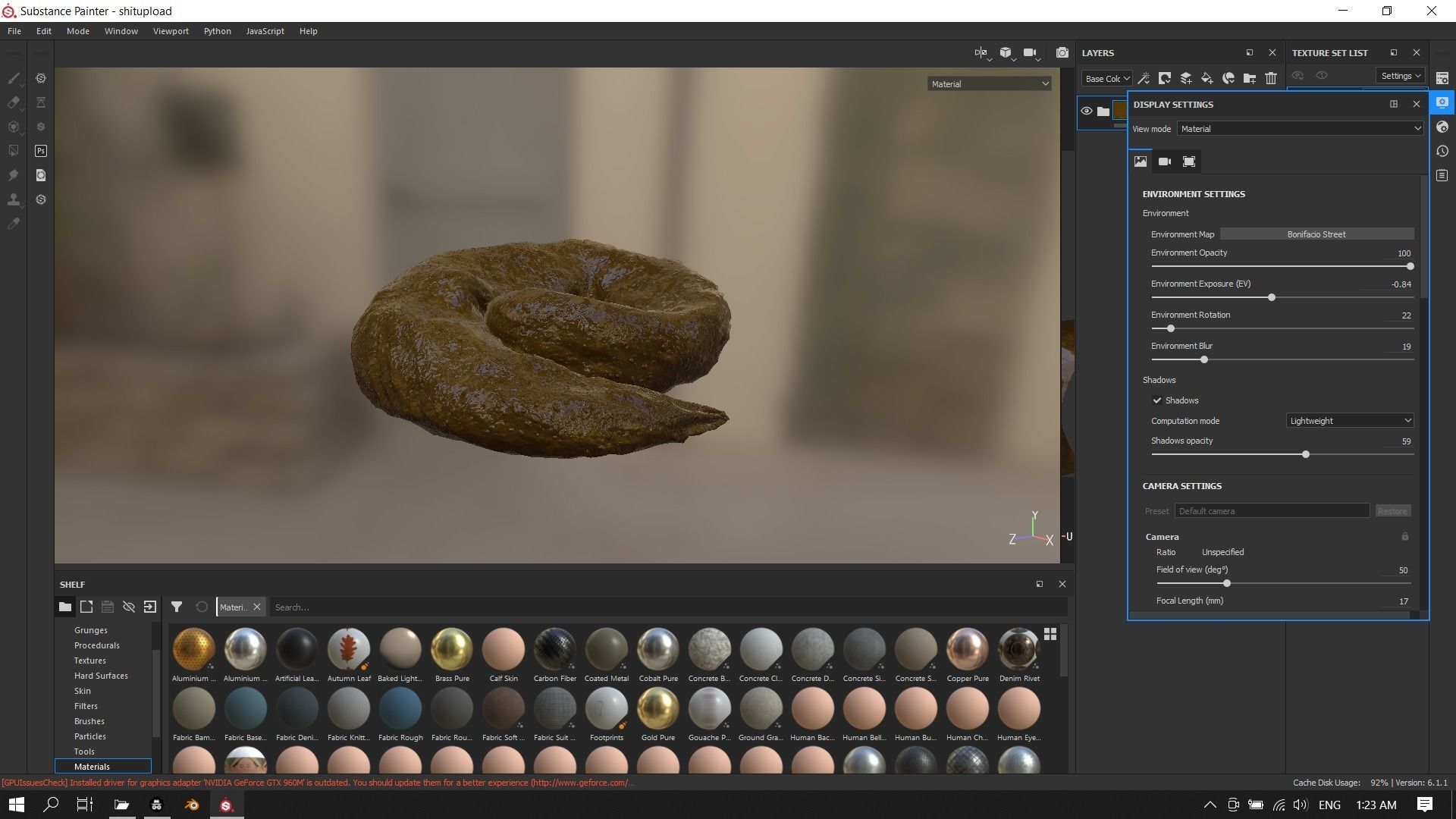Select the Material picker eyedropper tool

14,224
